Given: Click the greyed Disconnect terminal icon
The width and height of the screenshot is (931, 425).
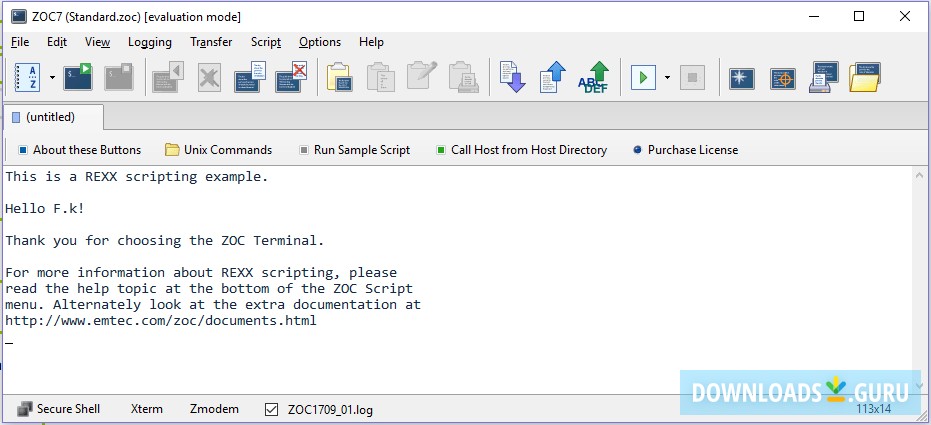Looking at the screenshot, I should point(119,77).
